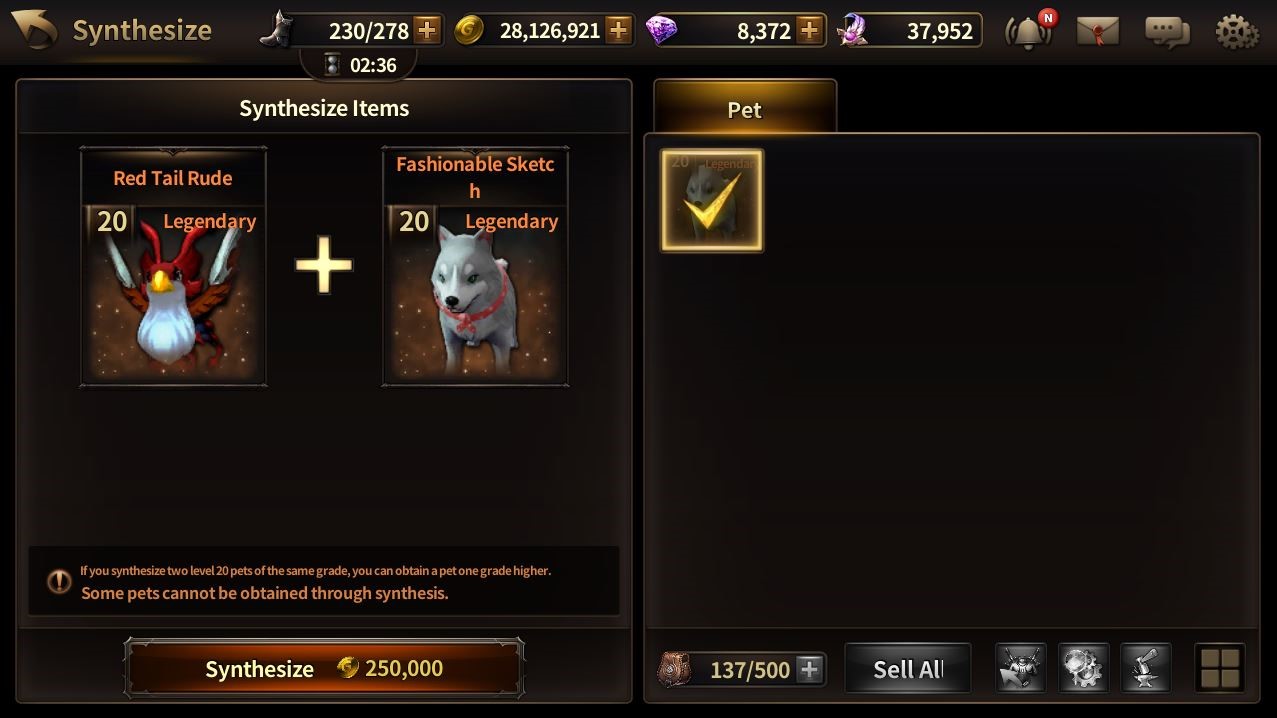
Task: Click Synthesize for 250,000 gold
Action: tap(324, 668)
